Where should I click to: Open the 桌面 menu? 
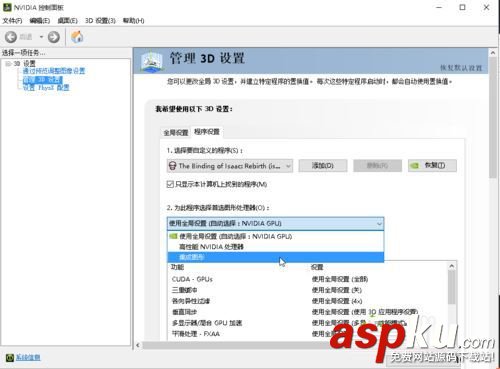[67, 21]
